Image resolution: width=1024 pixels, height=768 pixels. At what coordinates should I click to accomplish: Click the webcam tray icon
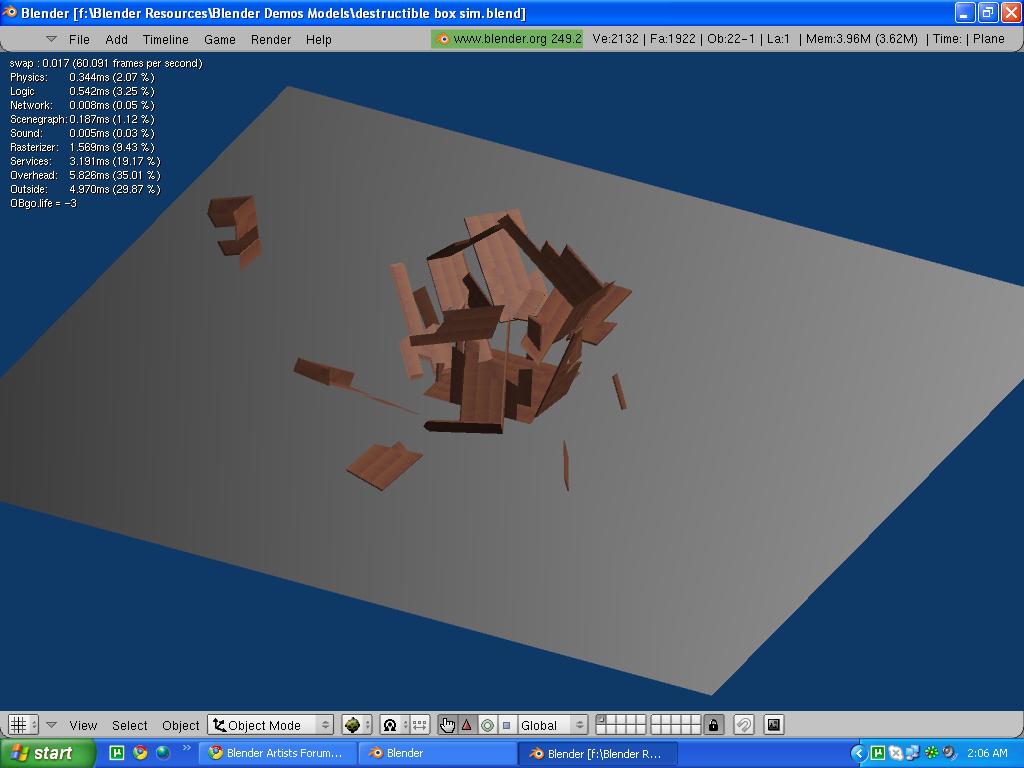949,753
